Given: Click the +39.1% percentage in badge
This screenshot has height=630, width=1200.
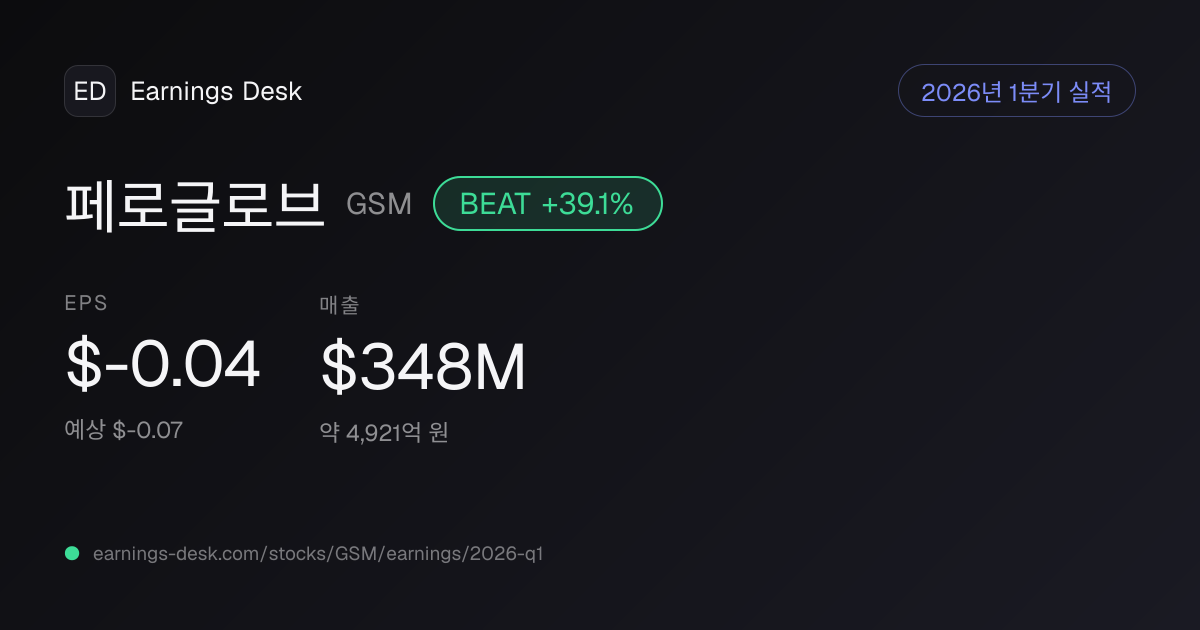Looking at the screenshot, I should coord(588,204).
